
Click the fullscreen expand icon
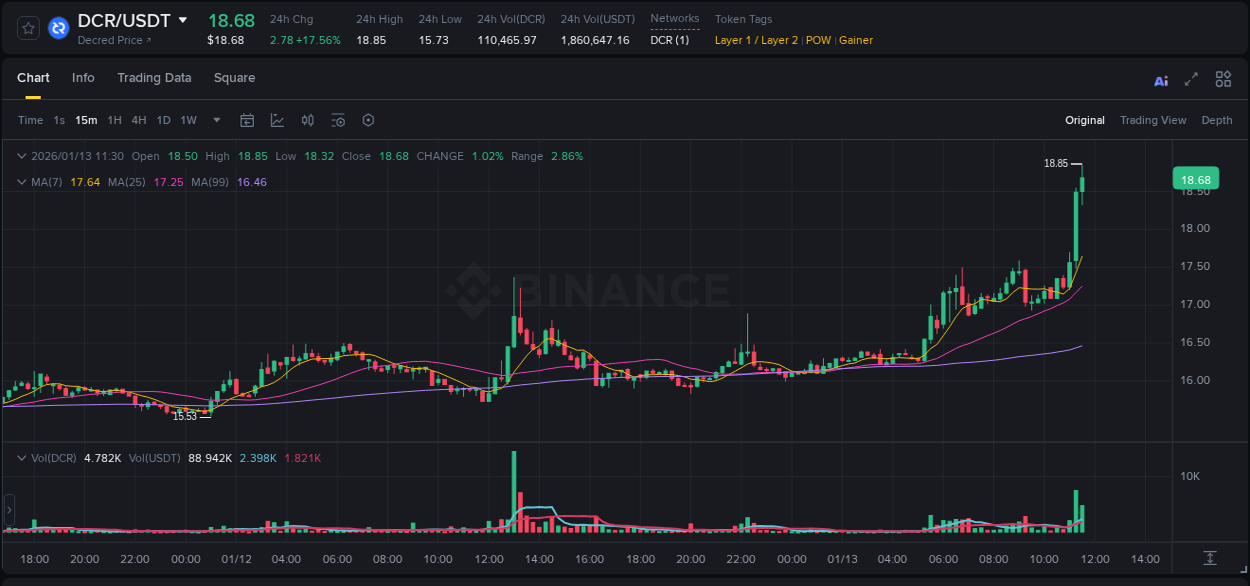click(1190, 79)
